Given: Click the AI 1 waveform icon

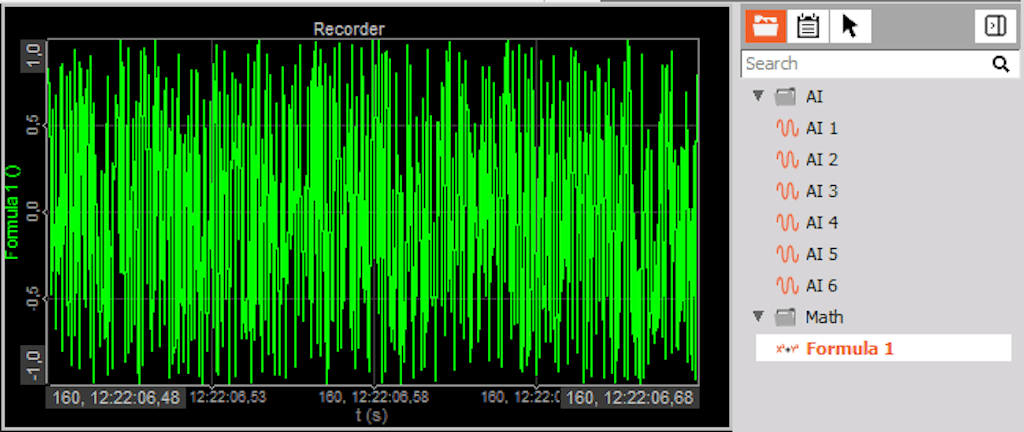Looking at the screenshot, I should pyautogui.click(x=788, y=129).
